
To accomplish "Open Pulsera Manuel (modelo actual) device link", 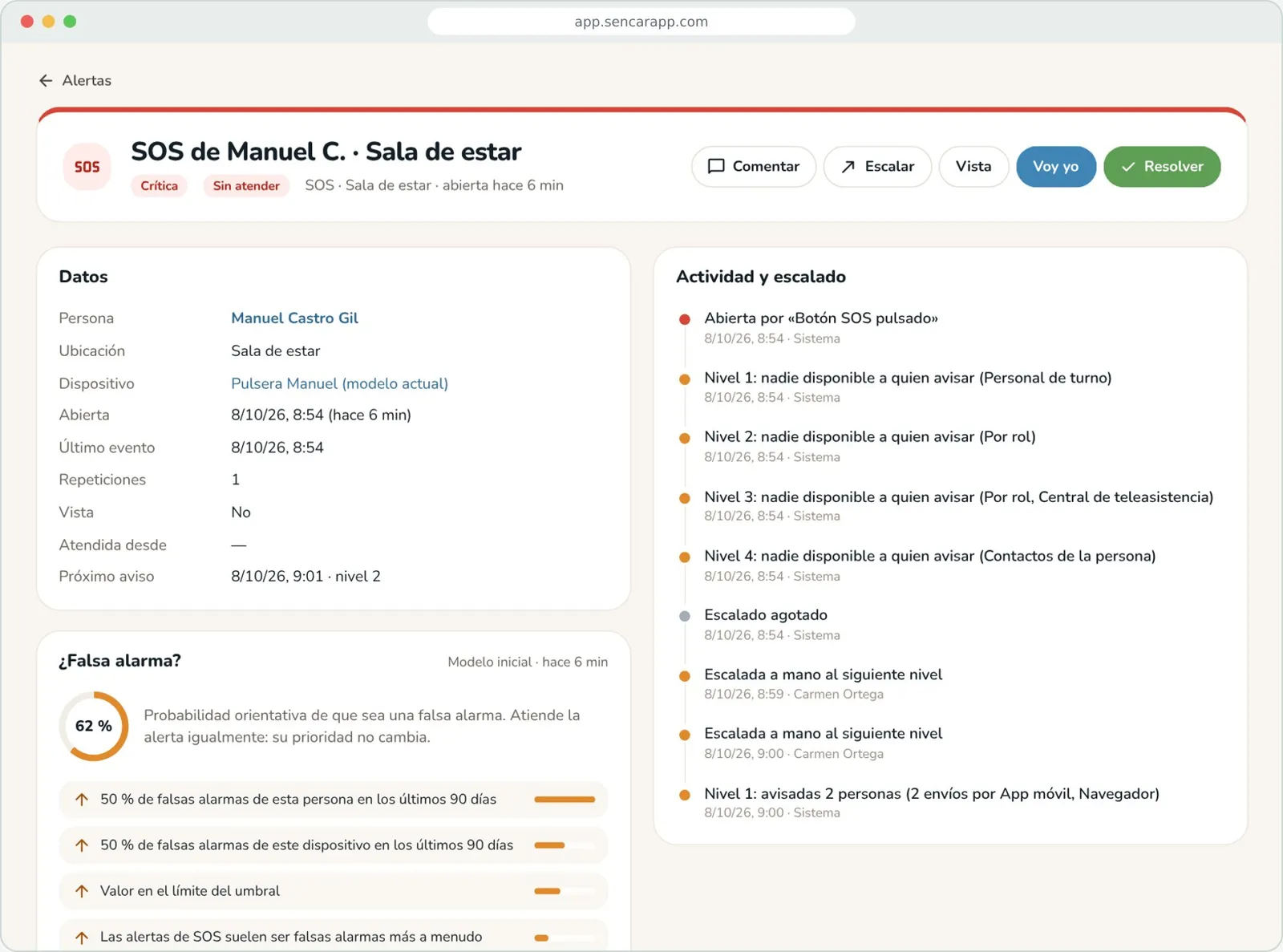I will pos(339,383).
